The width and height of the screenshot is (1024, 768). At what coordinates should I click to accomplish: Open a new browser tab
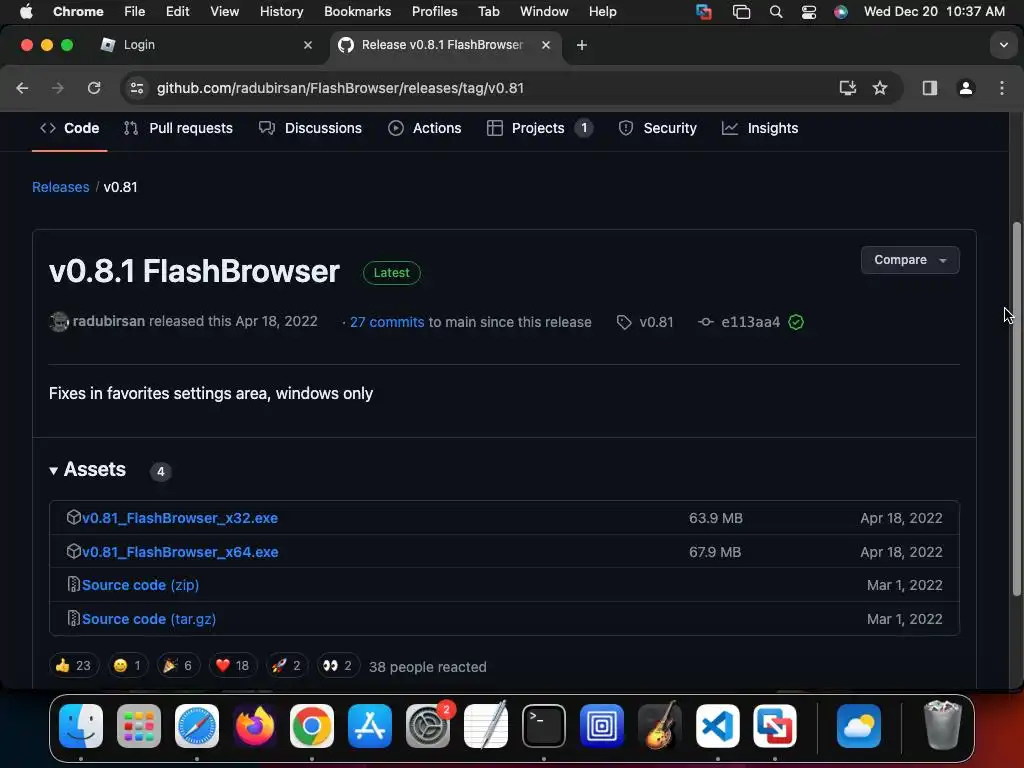pos(581,45)
